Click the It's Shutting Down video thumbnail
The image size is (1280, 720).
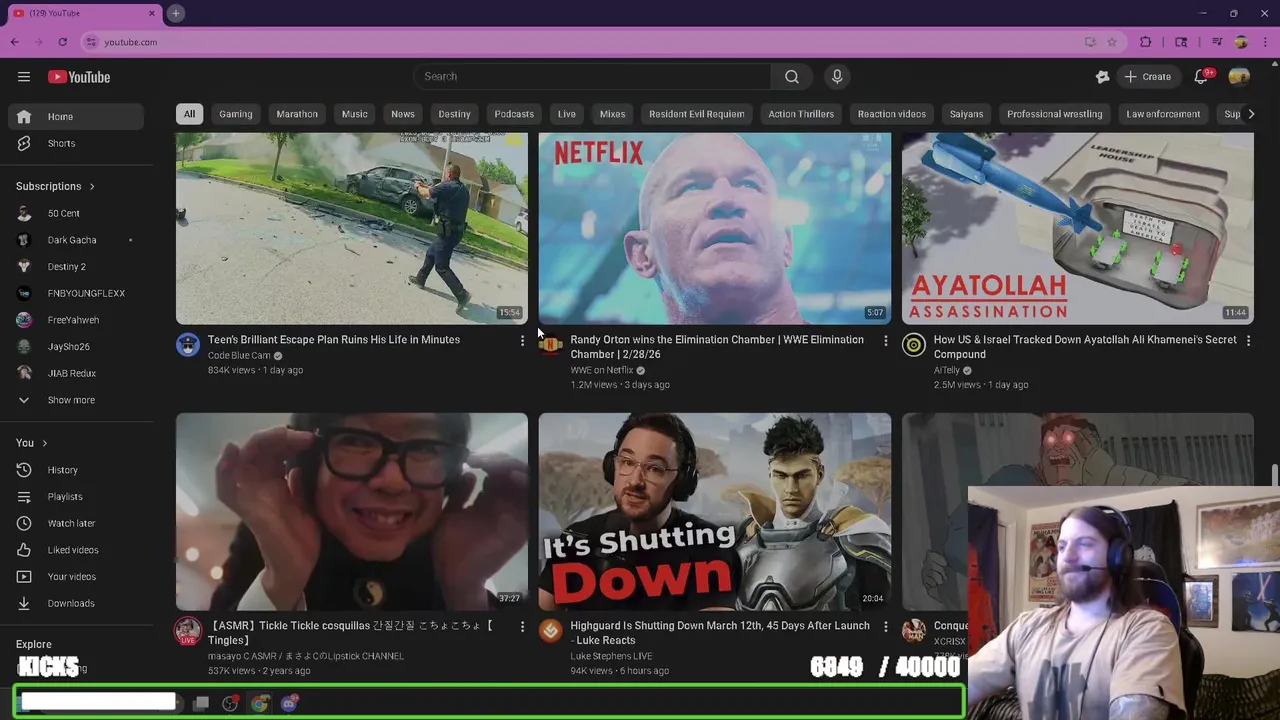[715, 511]
